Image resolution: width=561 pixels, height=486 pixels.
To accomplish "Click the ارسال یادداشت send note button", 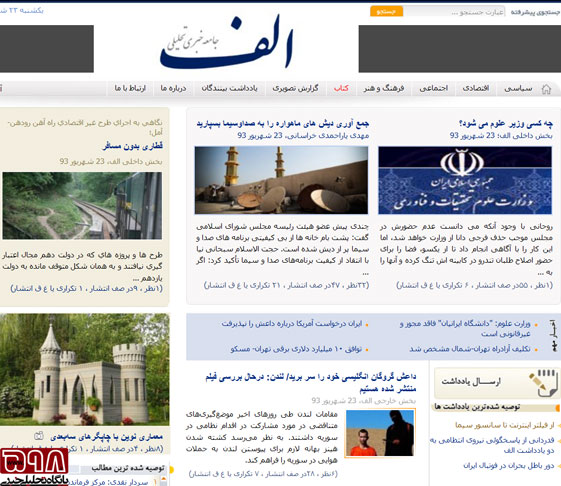I will point(497,383).
